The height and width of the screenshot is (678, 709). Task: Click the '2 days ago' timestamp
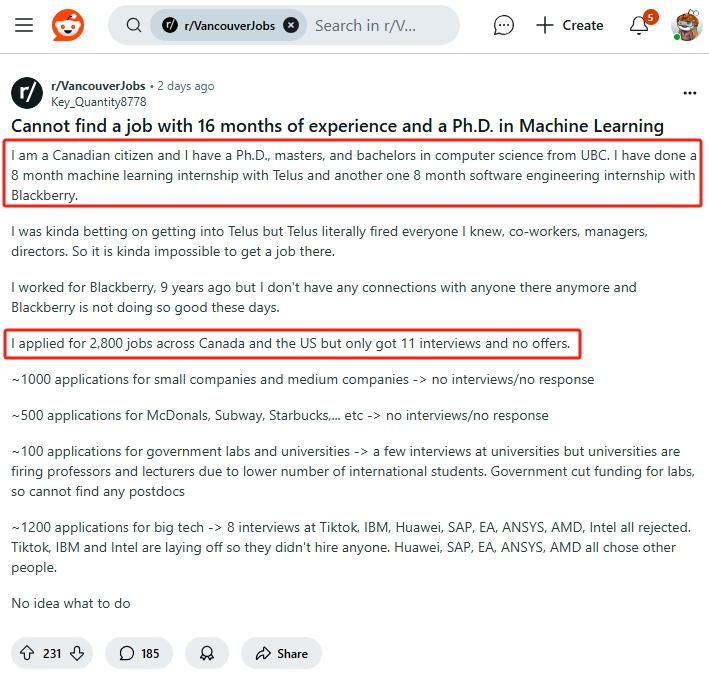[x=185, y=86]
